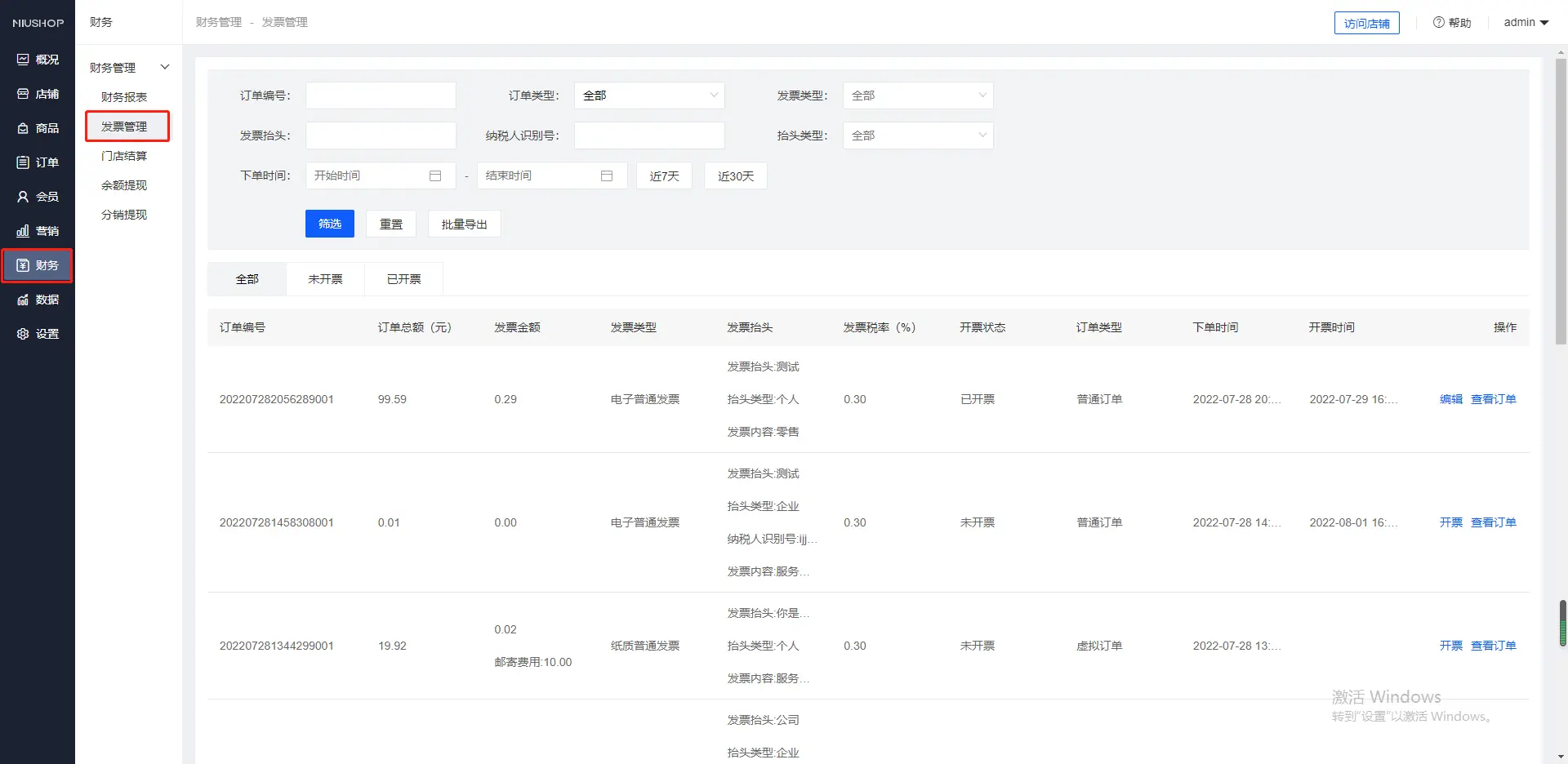Click the blue 筛选 filter button
The height and width of the screenshot is (764, 1568).
click(x=330, y=224)
